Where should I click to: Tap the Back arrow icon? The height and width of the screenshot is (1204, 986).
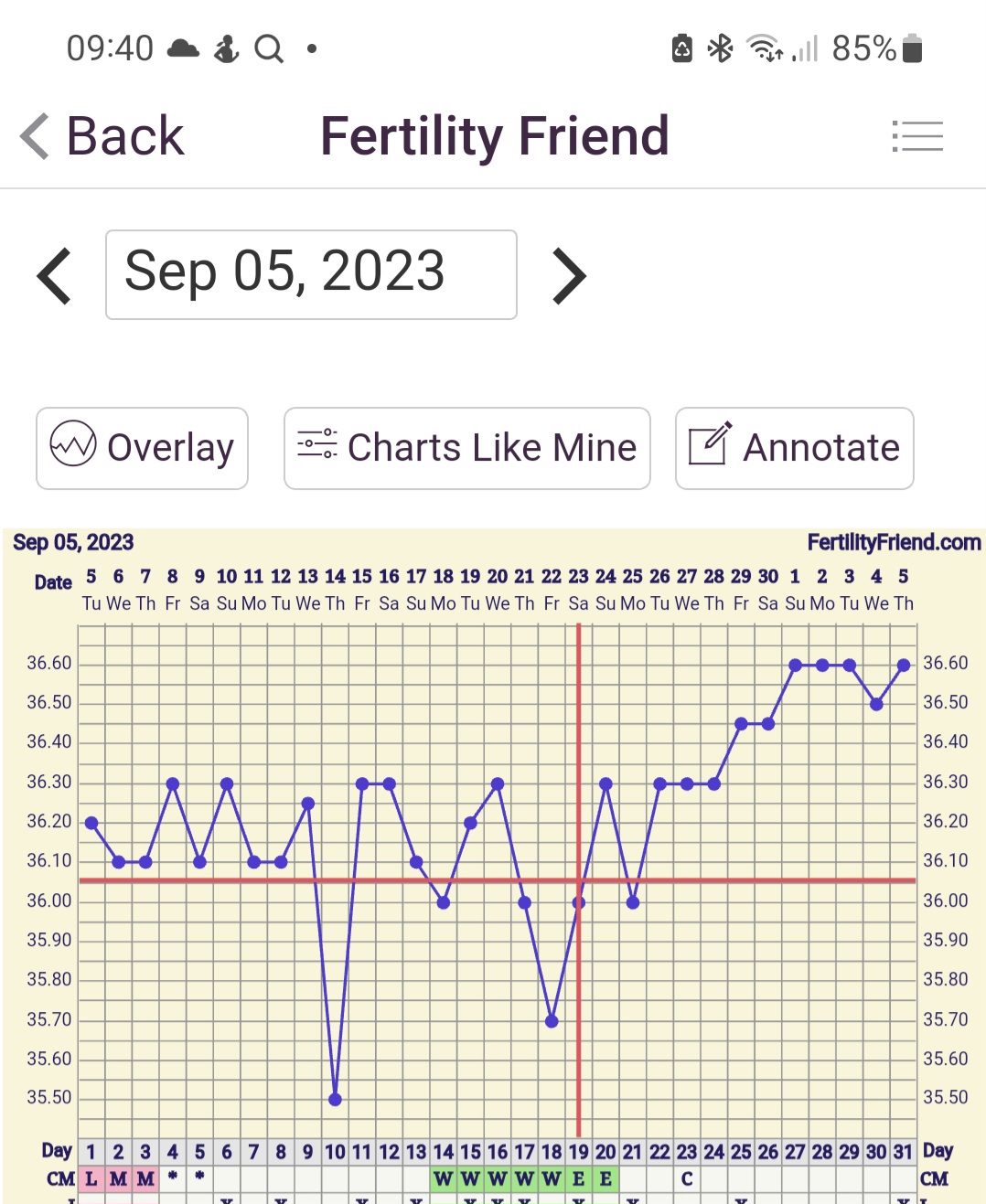pos(35,137)
